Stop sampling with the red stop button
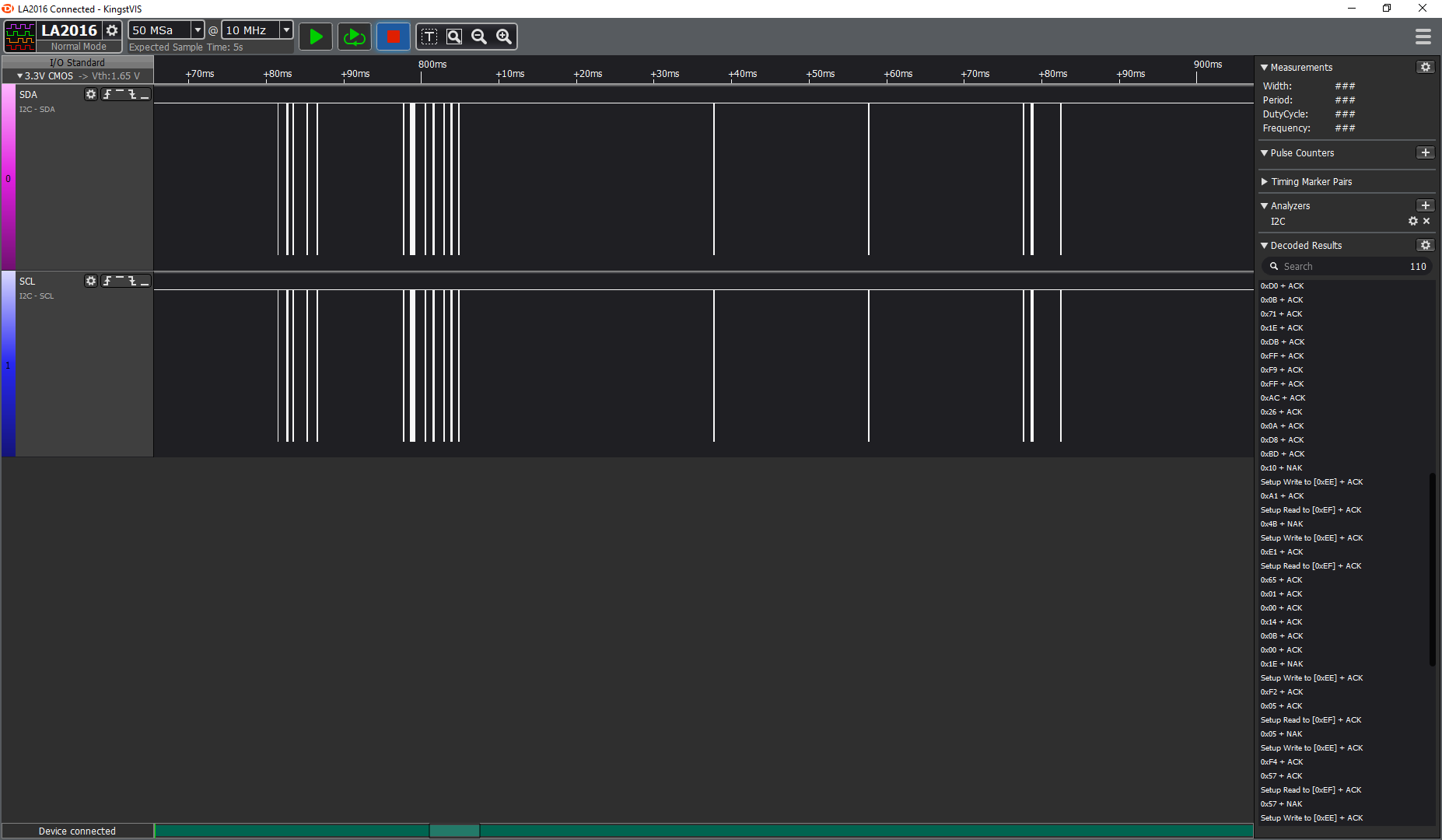 [393, 37]
